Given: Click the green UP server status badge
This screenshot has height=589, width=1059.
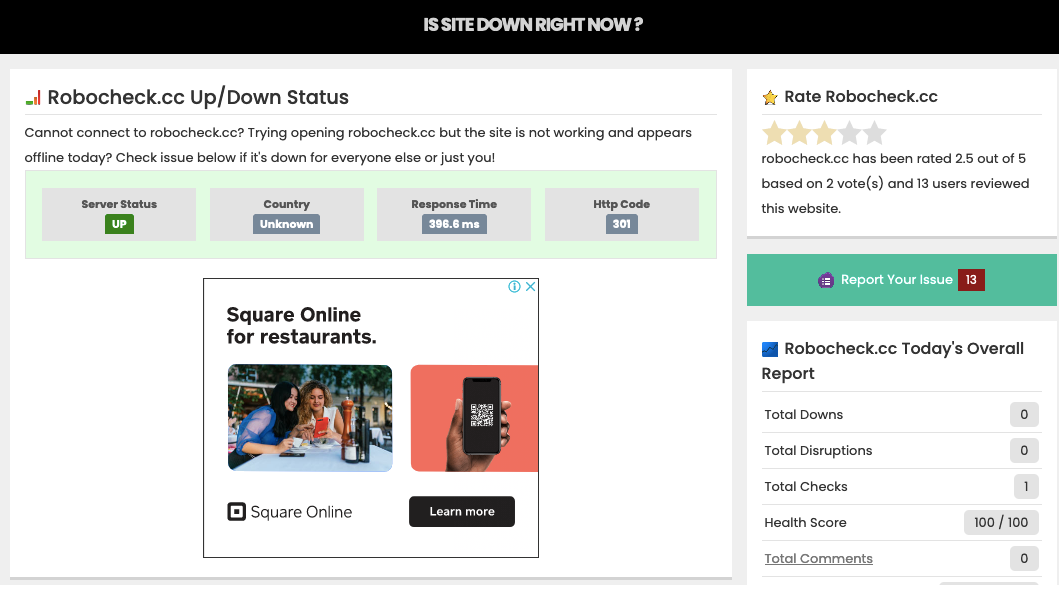Looking at the screenshot, I should click(x=118, y=224).
